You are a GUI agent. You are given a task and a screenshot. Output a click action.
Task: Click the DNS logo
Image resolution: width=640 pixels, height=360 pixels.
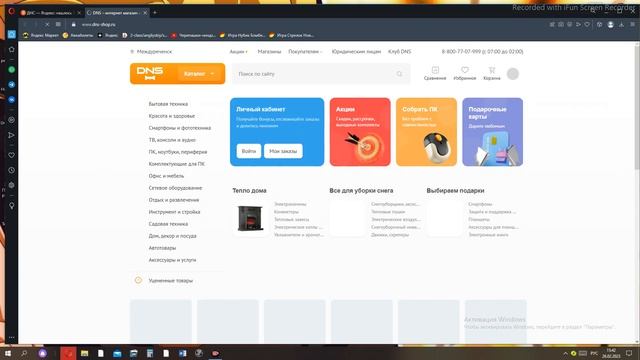pos(150,73)
